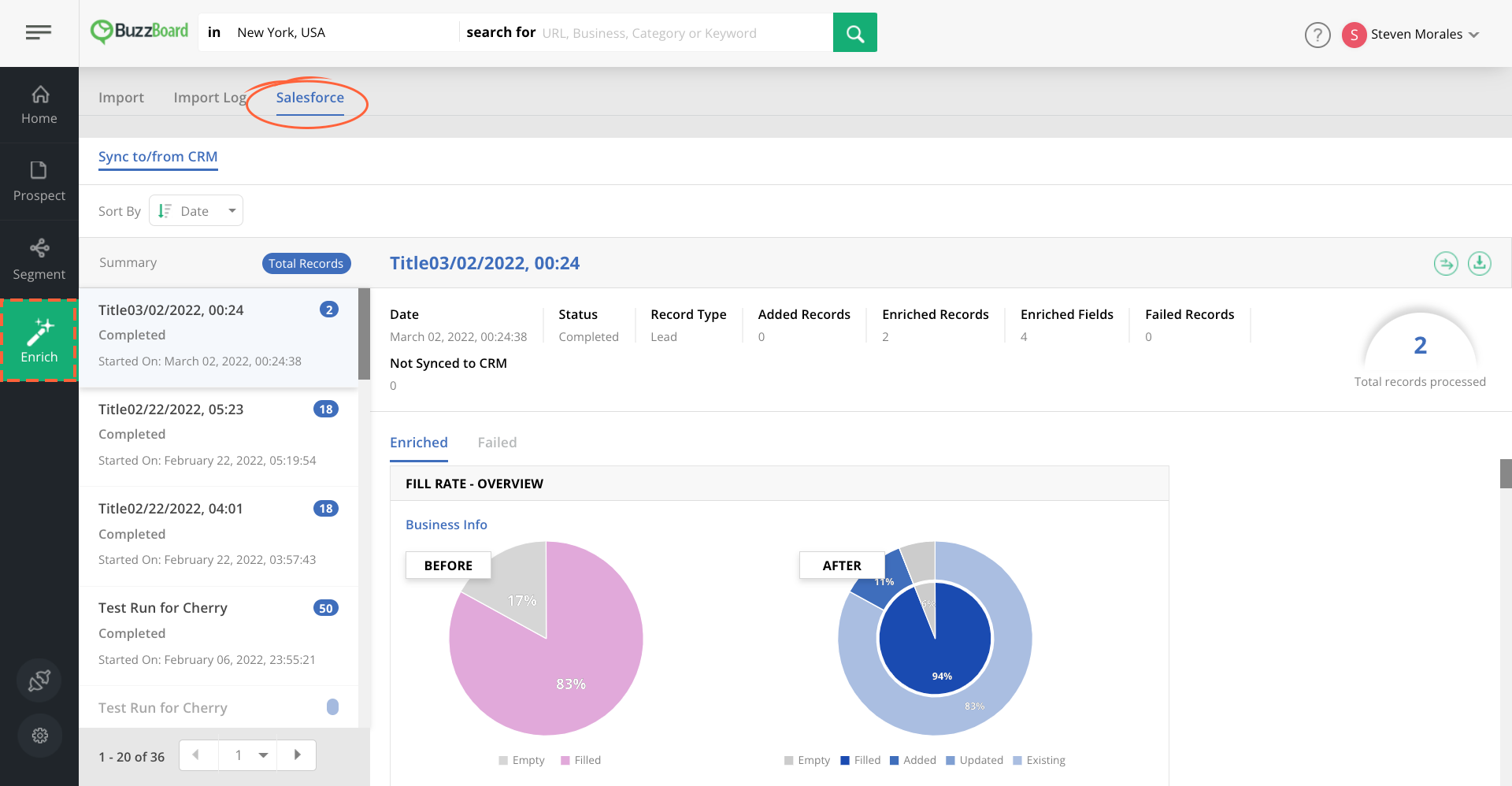
Task: Toggle the Updated legend in AFTER chart
Action: click(x=975, y=760)
